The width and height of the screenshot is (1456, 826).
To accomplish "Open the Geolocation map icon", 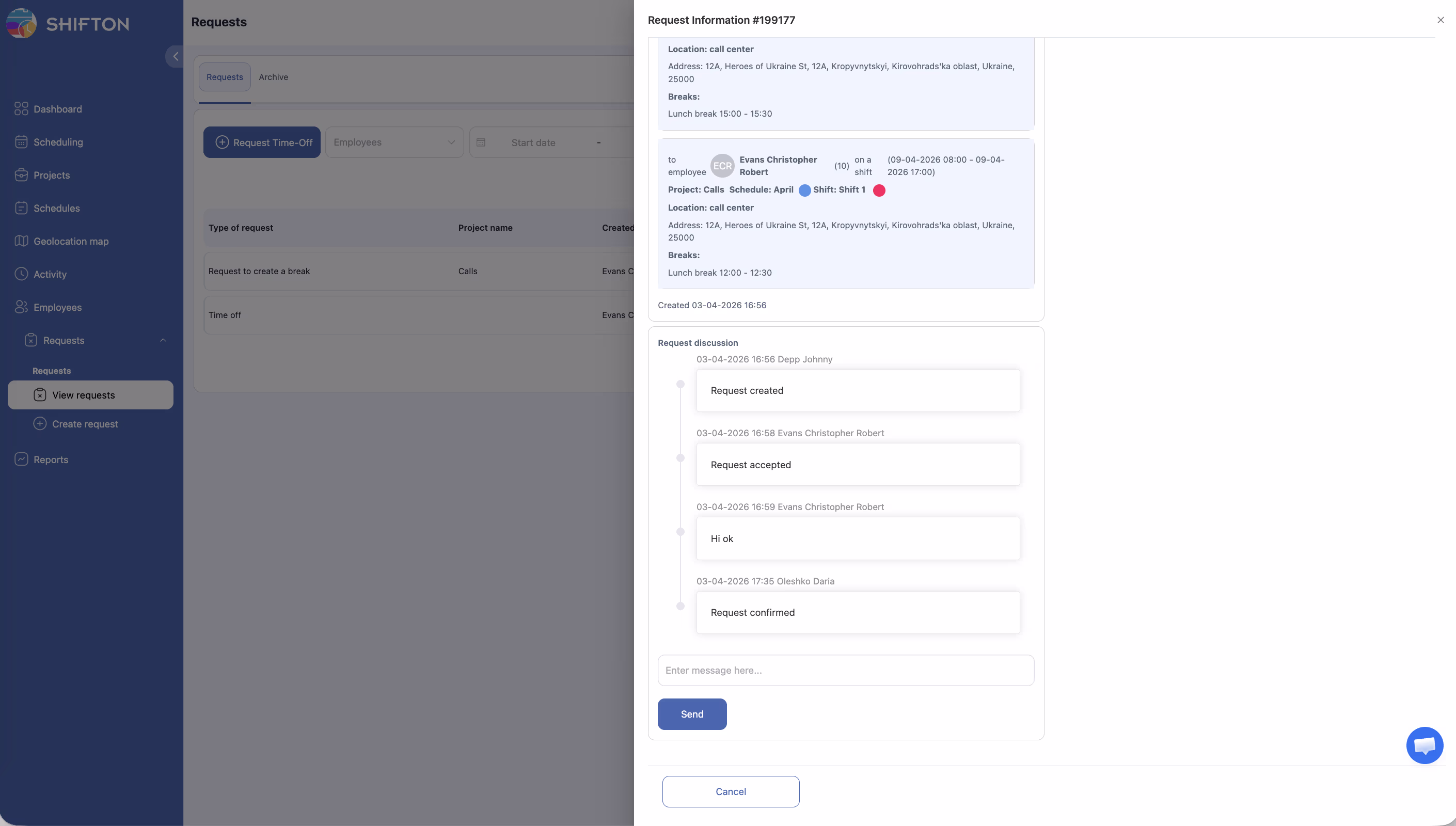I will pos(21,241).
